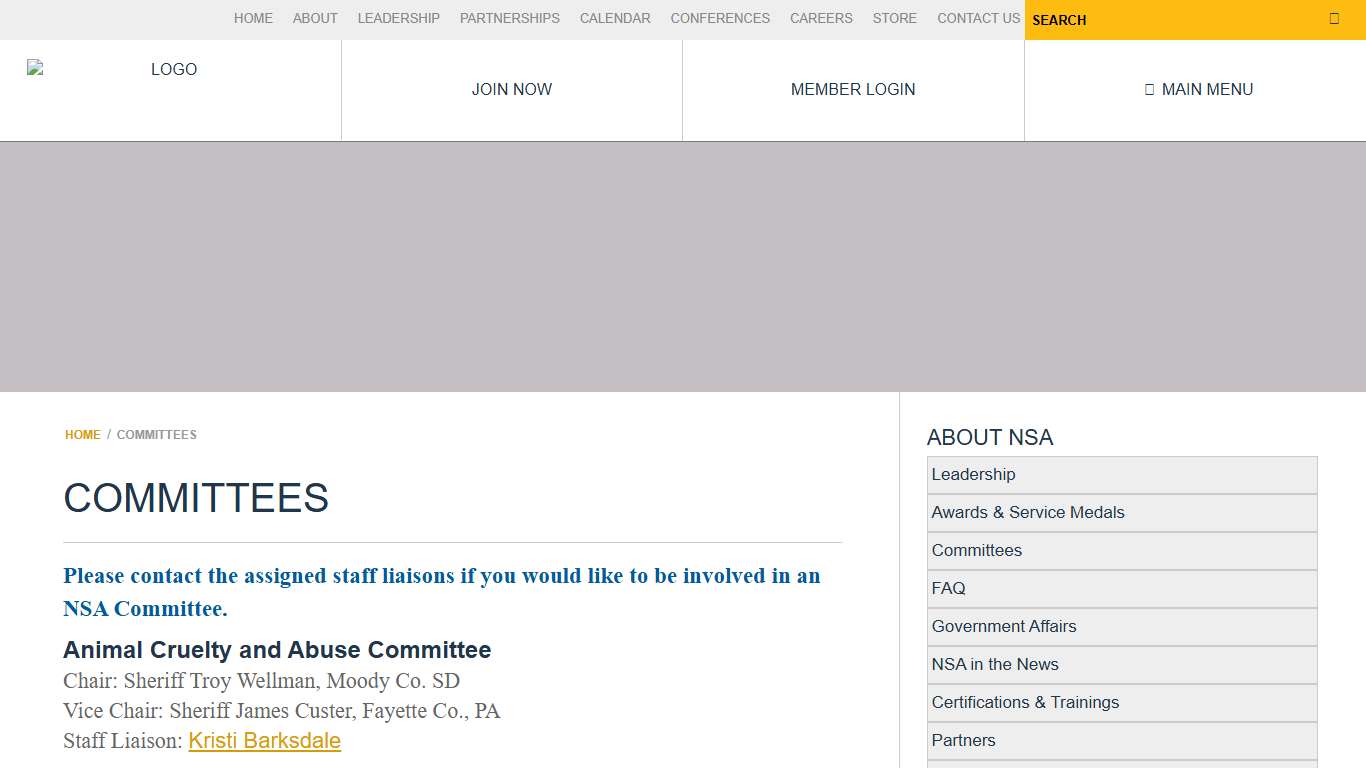Click inside the SEARCH input field

click(x=1150, y=20)
